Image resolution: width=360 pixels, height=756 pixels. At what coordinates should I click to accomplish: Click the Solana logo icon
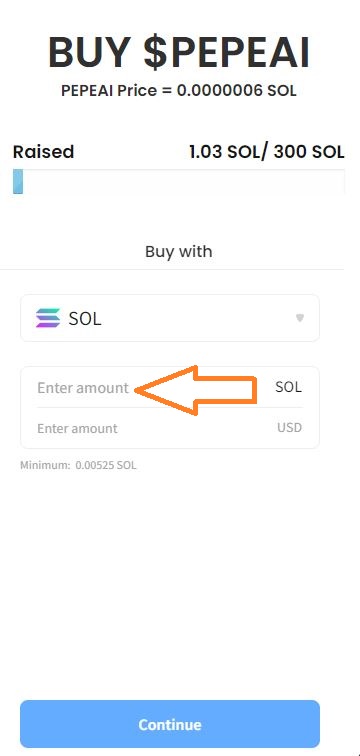tap(48, 318)
